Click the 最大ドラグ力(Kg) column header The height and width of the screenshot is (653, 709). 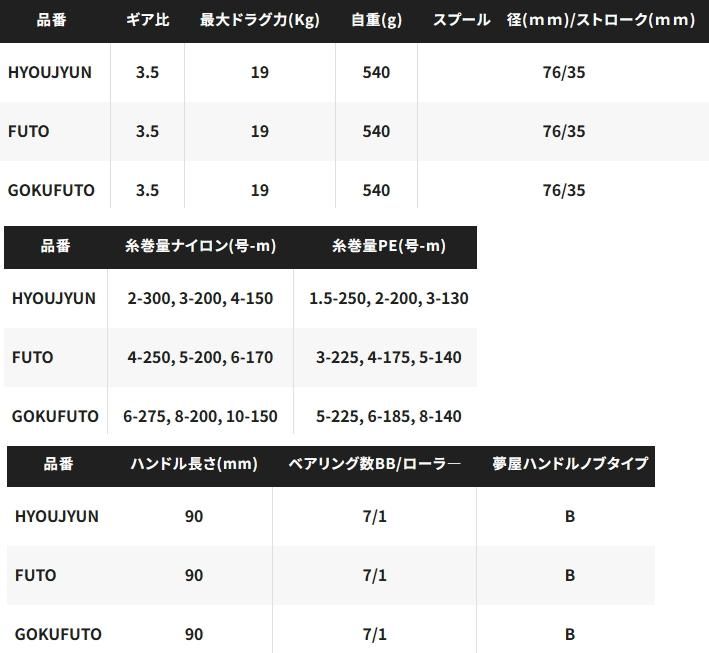click(x=259, y=20)
